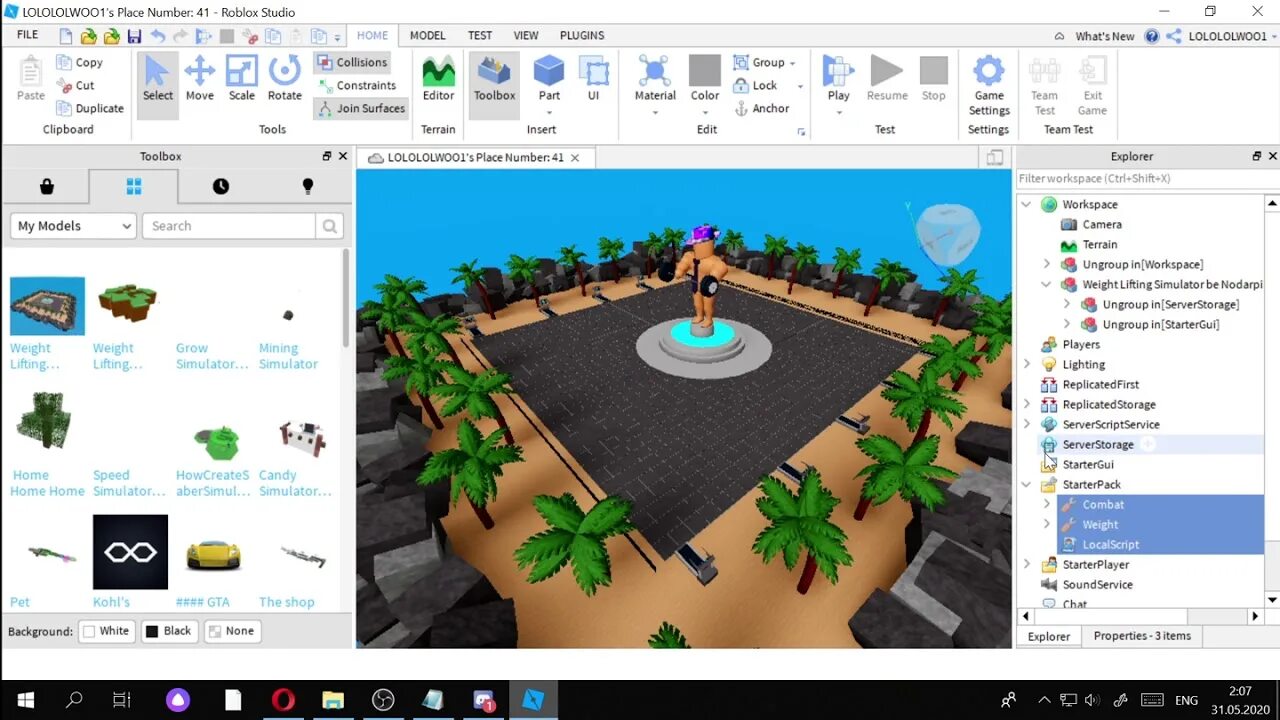The width and height of the screenshot is (1280, 720).
Task: Expand the StarterPlayer node
Action: pos(1026,564)
